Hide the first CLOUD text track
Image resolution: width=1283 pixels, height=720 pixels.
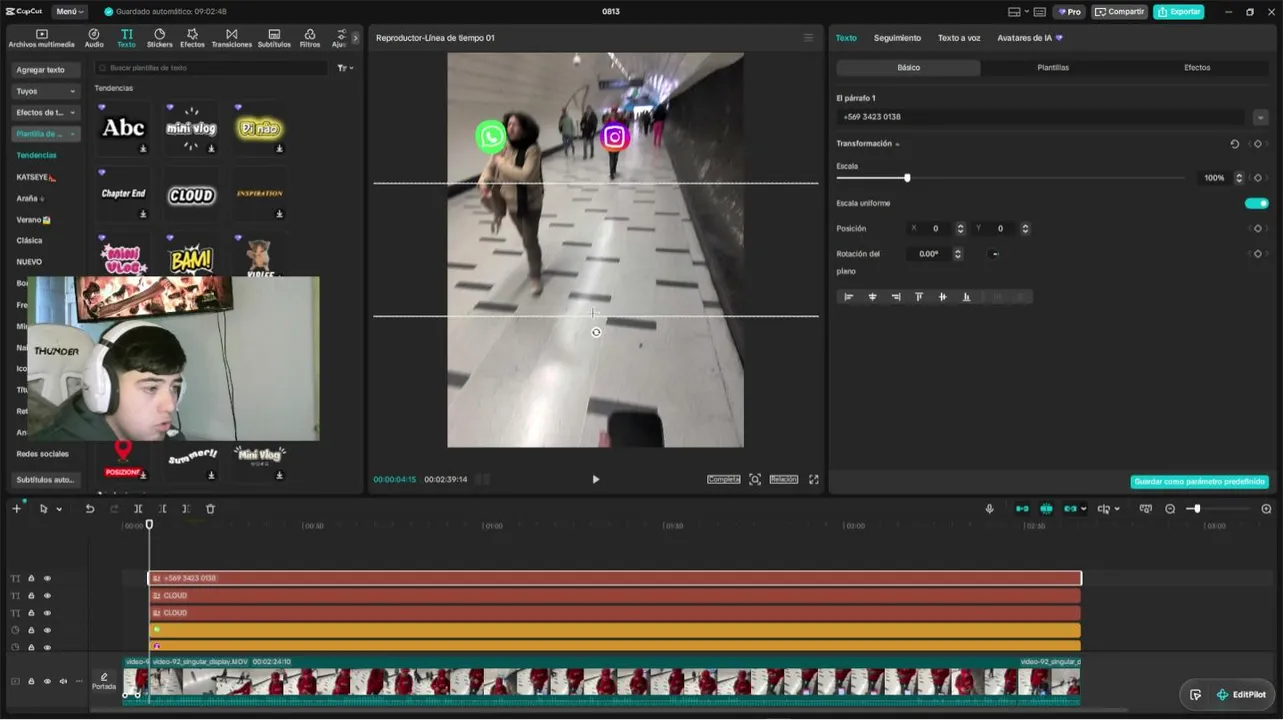coord(47,596)
